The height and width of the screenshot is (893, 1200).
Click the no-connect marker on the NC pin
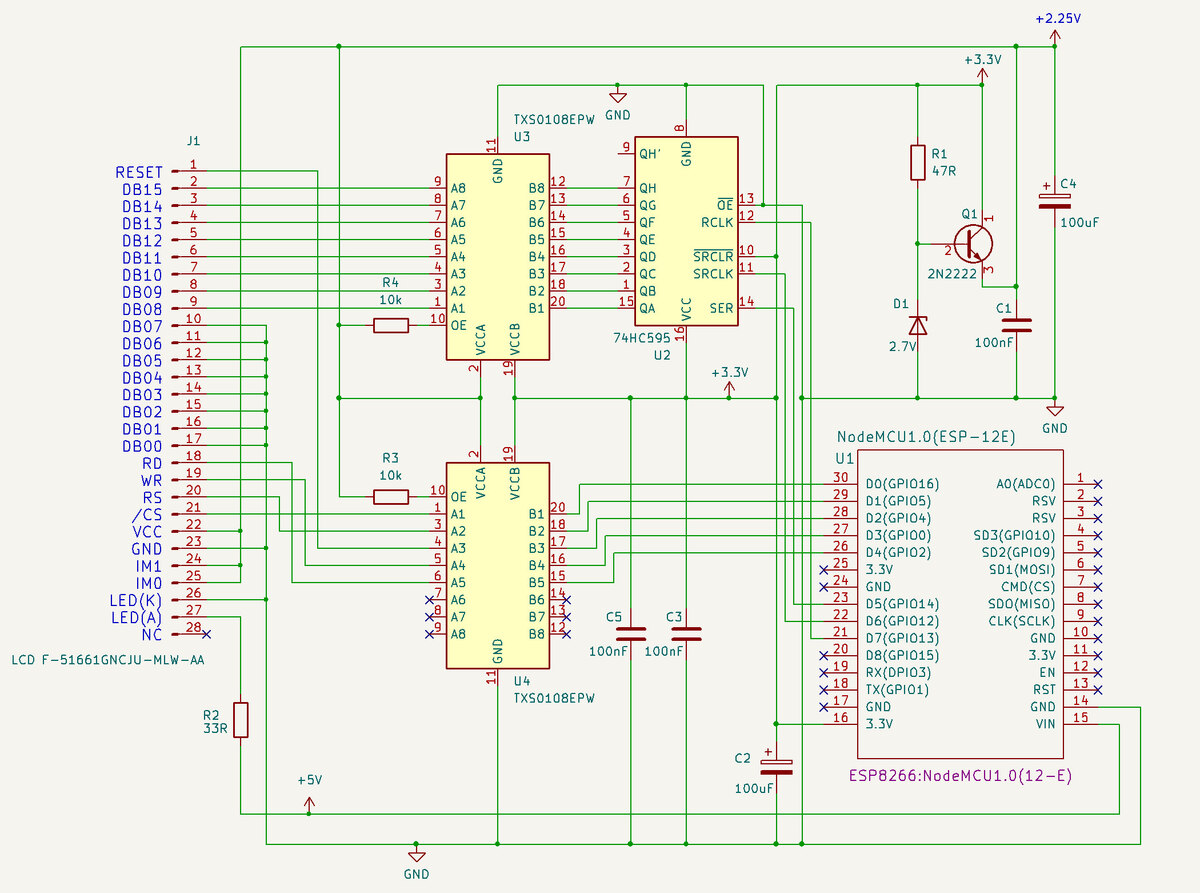206,634
